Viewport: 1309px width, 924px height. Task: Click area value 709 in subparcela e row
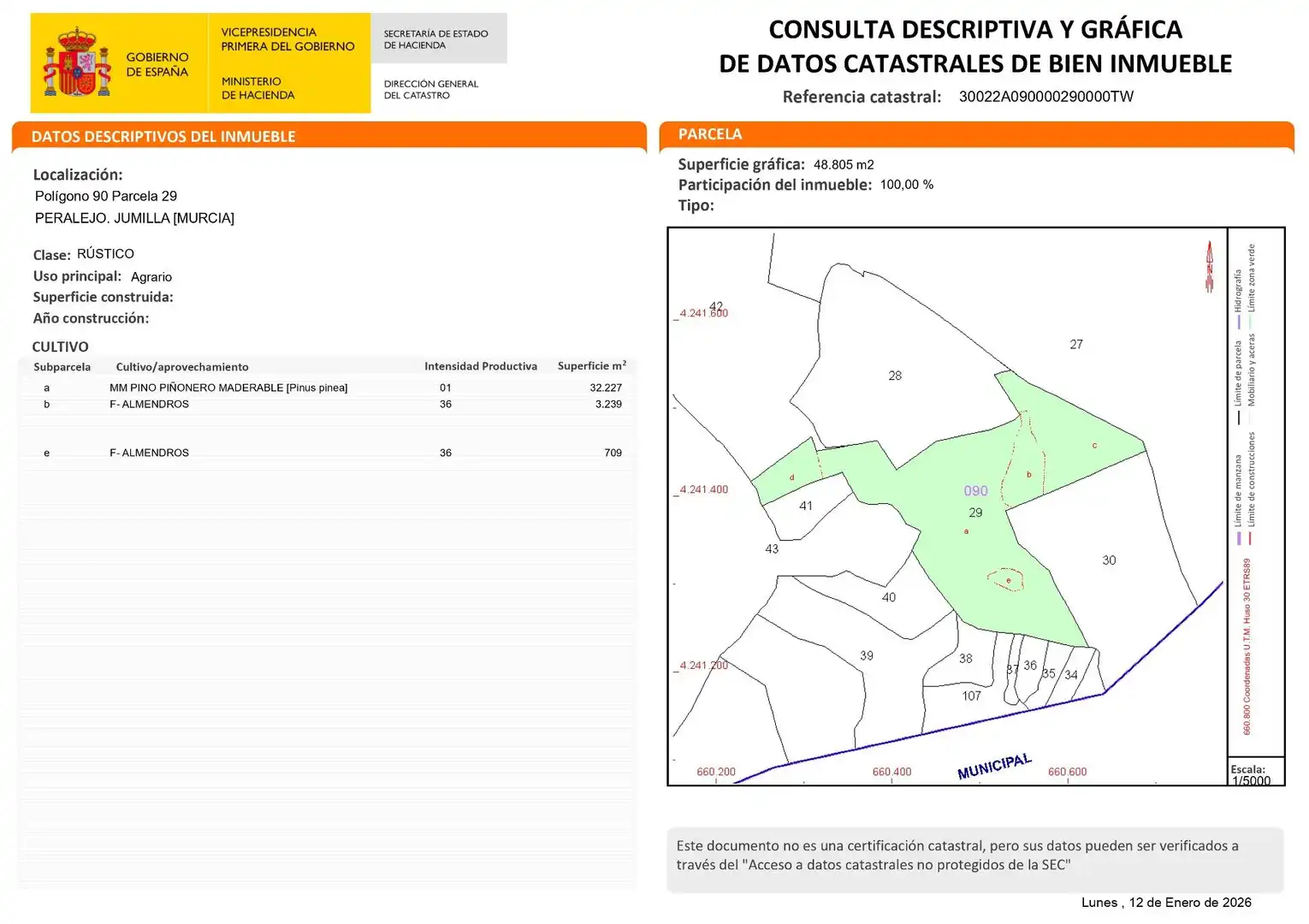[x=613, y=453]
